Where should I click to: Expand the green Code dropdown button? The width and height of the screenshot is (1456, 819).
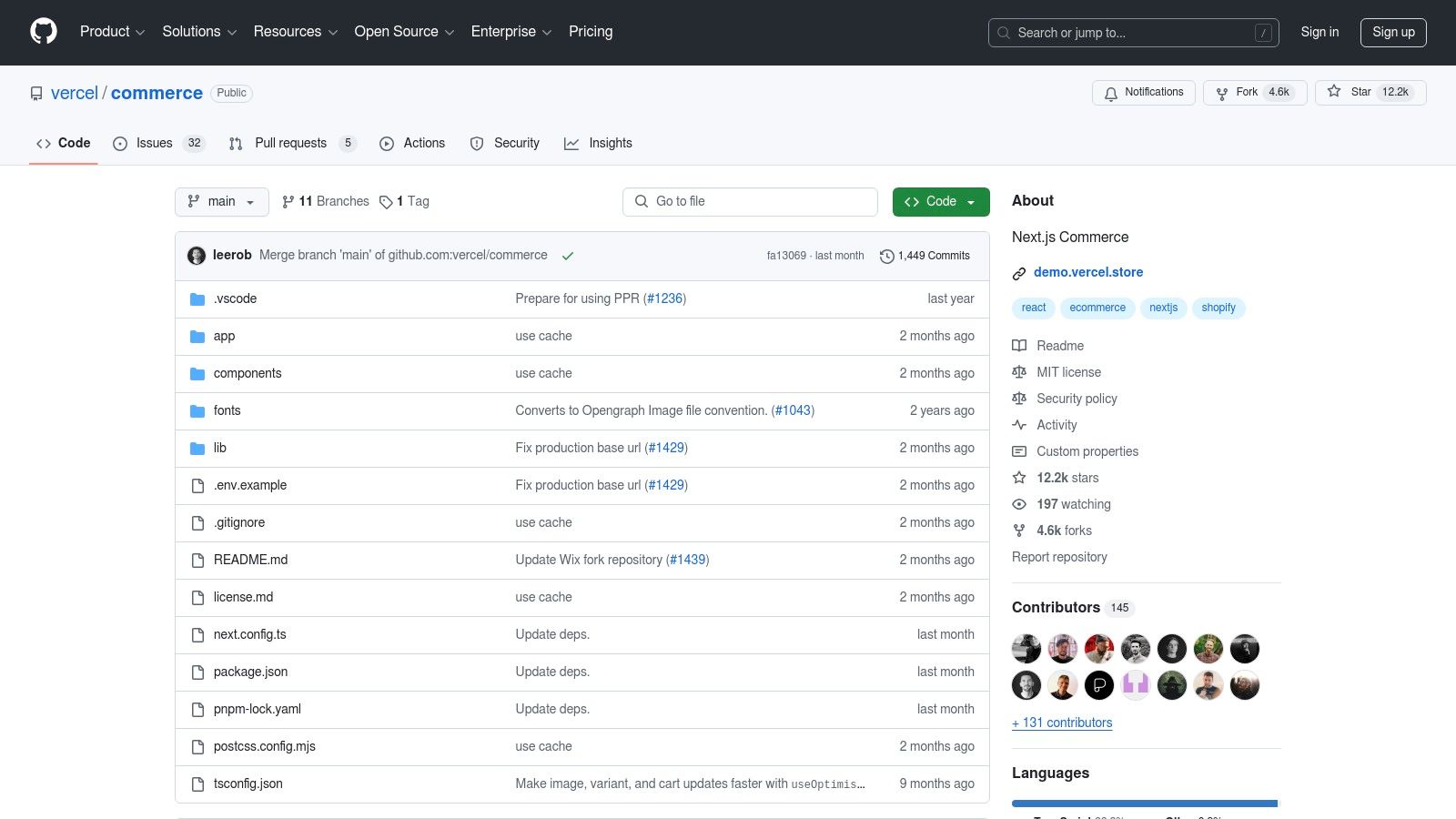pos(941,202)
